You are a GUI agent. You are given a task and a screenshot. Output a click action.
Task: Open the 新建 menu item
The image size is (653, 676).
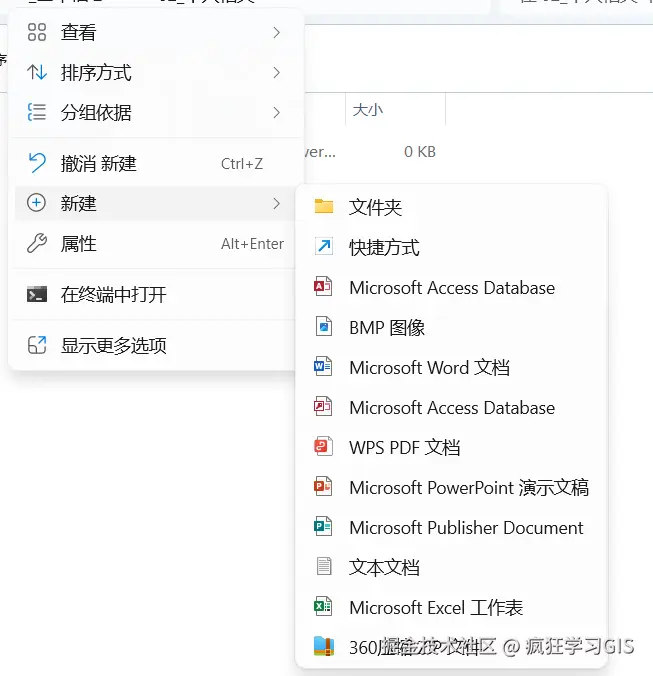tap(155, 203)
